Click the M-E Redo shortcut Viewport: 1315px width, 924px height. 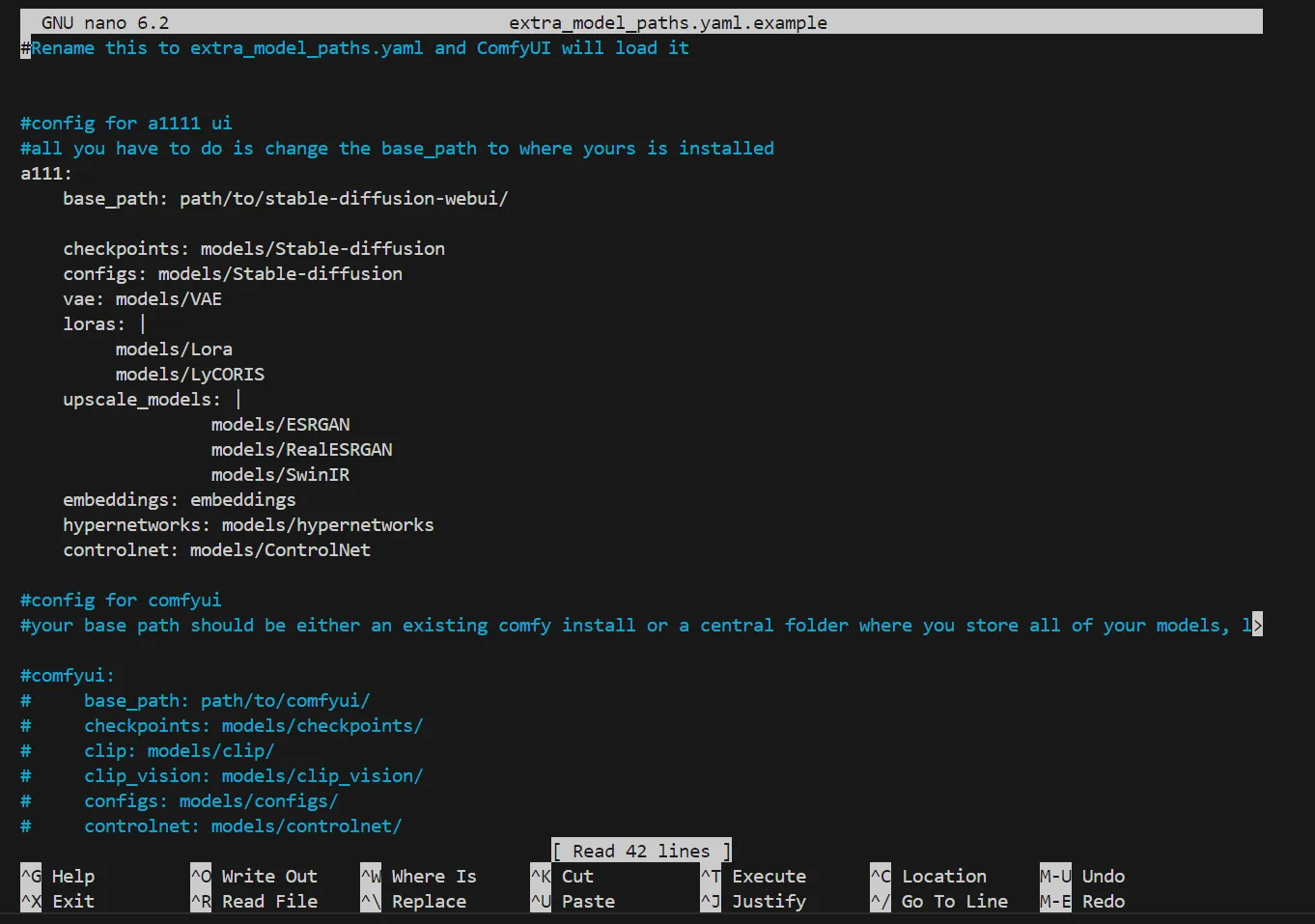pyautogui.click(x=1082, y=901)
